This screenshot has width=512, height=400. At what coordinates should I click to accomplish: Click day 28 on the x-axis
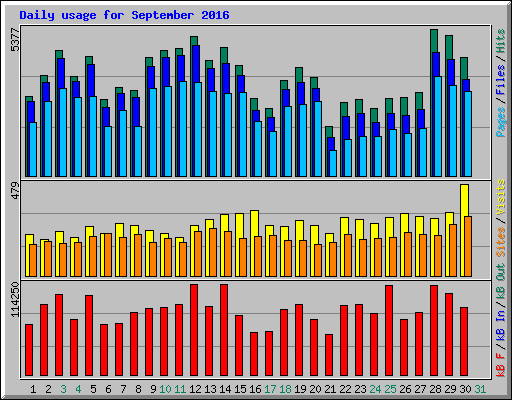pos(435,389)
